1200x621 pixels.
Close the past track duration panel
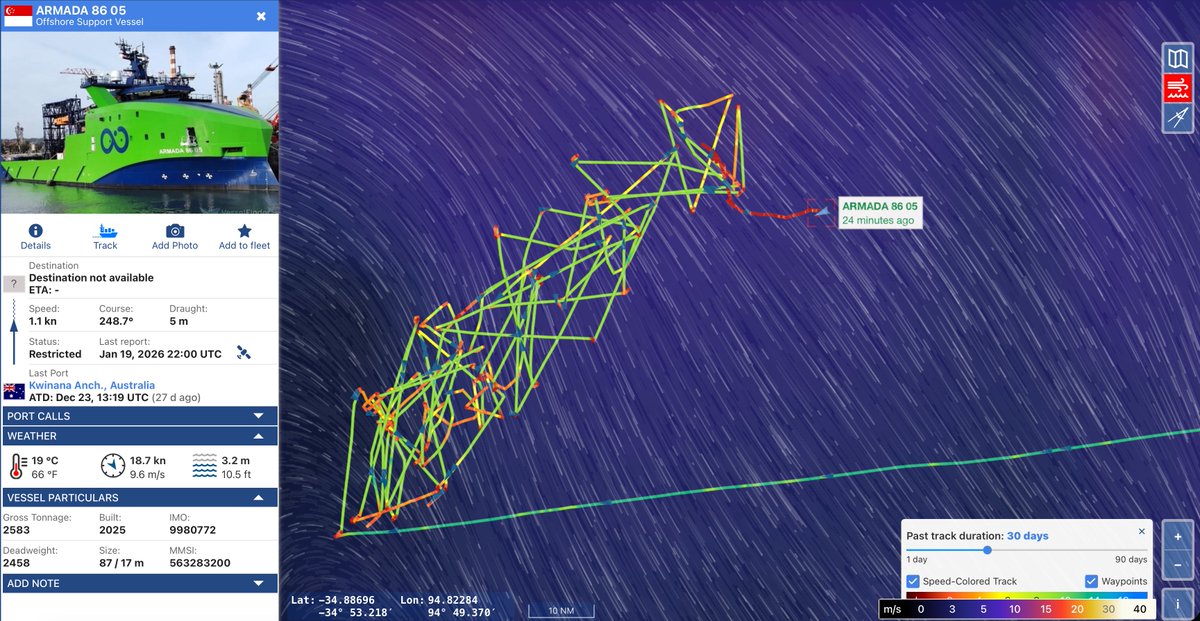[1141, 531]
